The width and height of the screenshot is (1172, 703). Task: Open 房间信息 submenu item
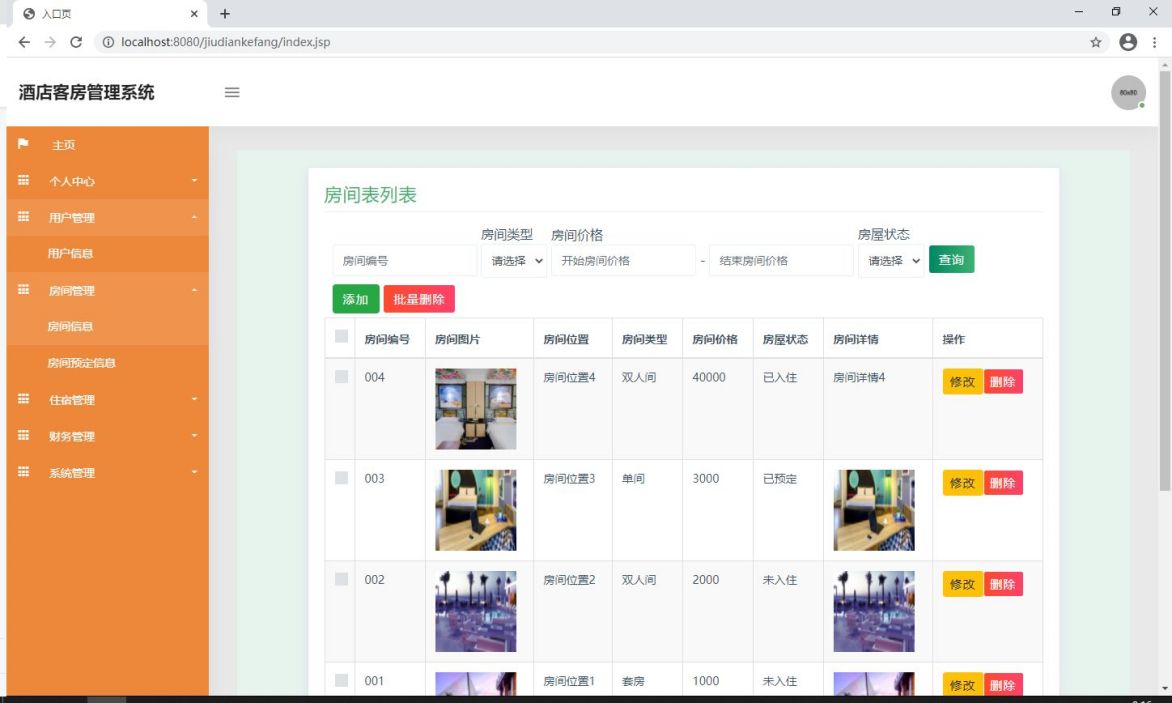click(108, 326)
